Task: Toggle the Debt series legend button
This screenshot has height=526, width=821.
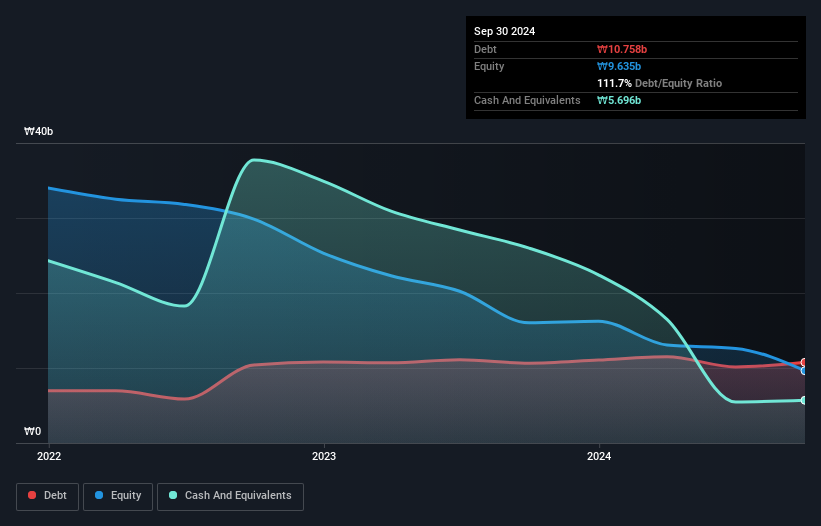Action: [47, 496]
